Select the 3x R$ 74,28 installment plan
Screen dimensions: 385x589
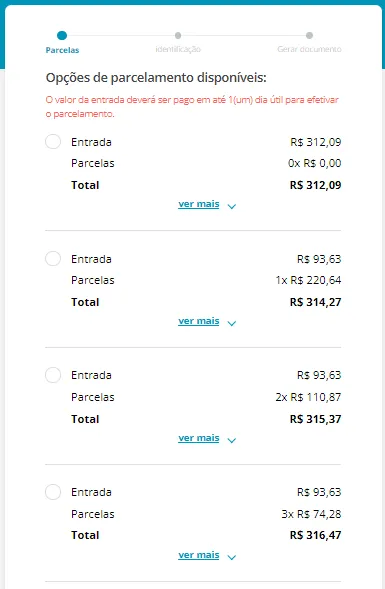click(x=53, y=492)
